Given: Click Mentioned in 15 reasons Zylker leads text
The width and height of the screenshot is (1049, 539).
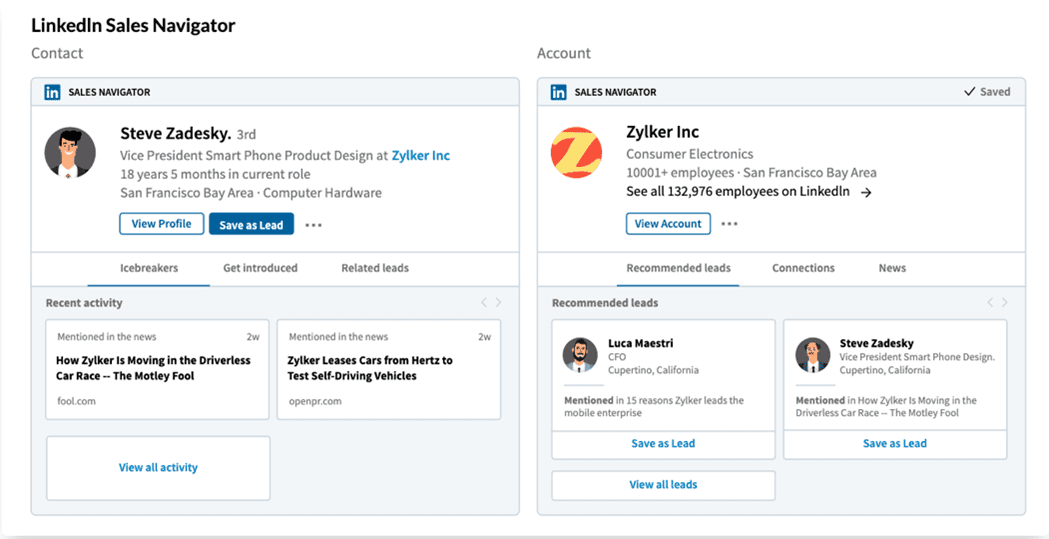Looking at the screenshot, I should click(x=654, y=407).
